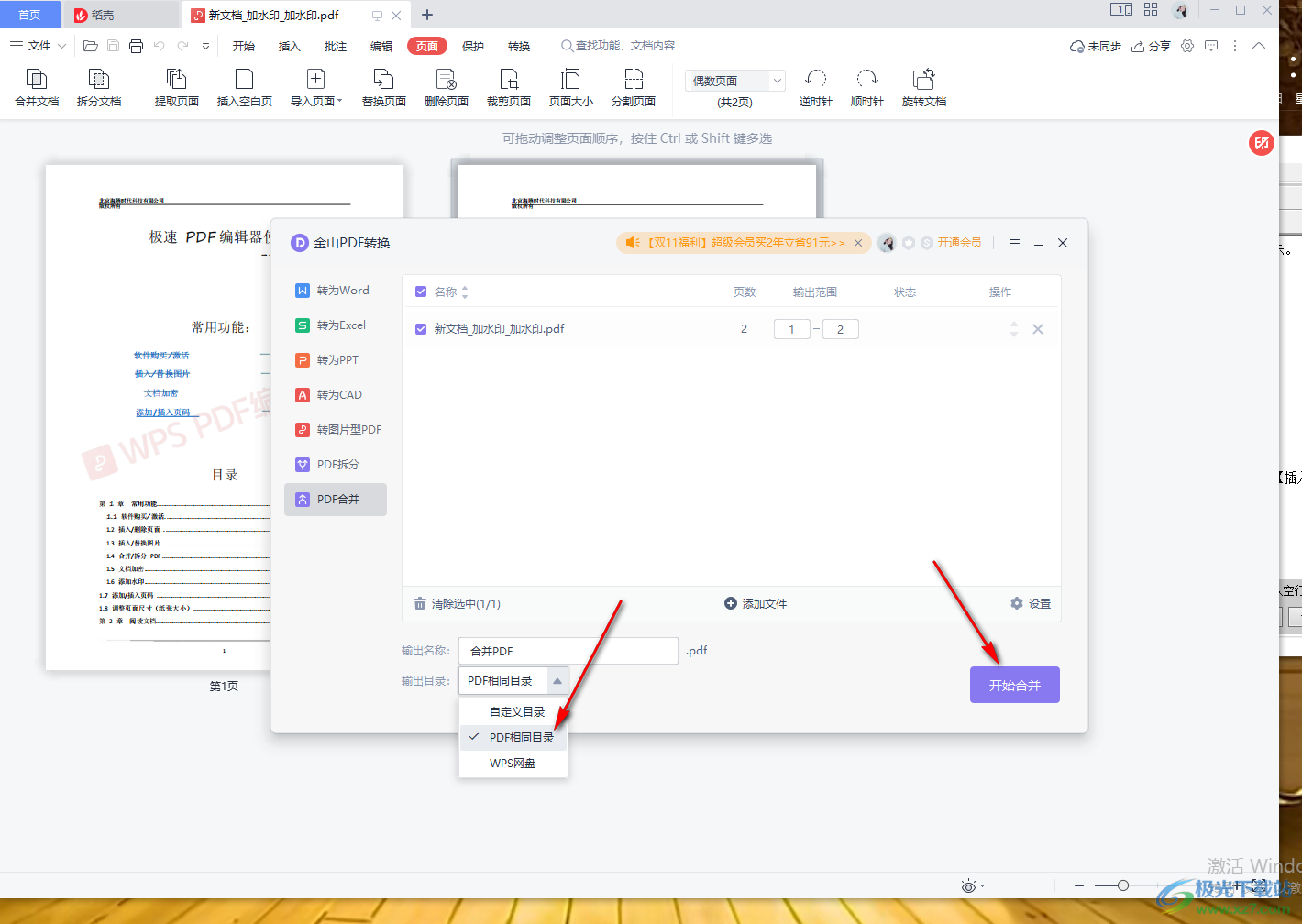This screenshot has height=924, width=1302.
Task: Select the 拆分文档 split document tool
Action: tap(99, 88)
